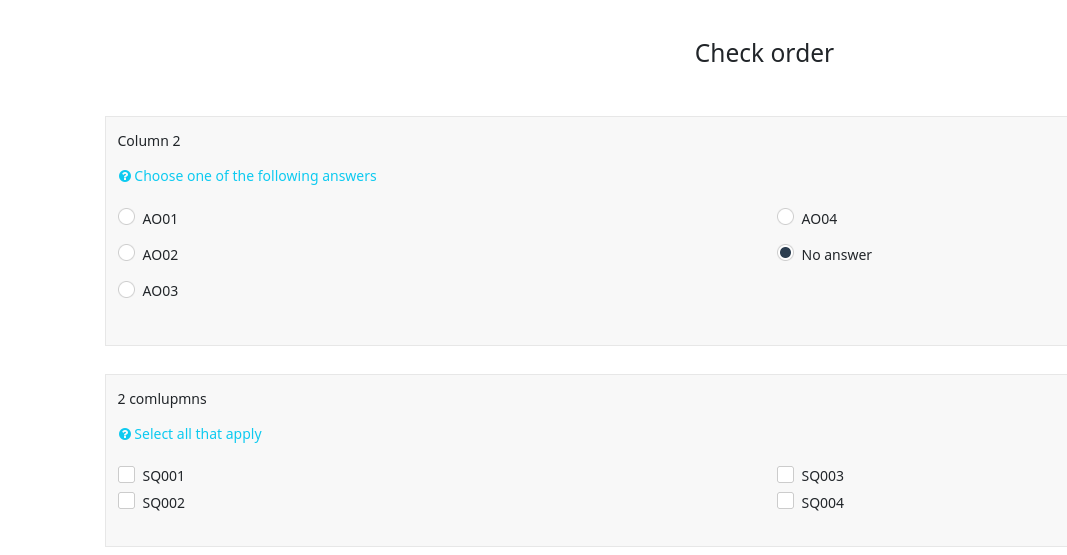
Task: Click the "No answer" label text
Action: [x=836, y=255]
